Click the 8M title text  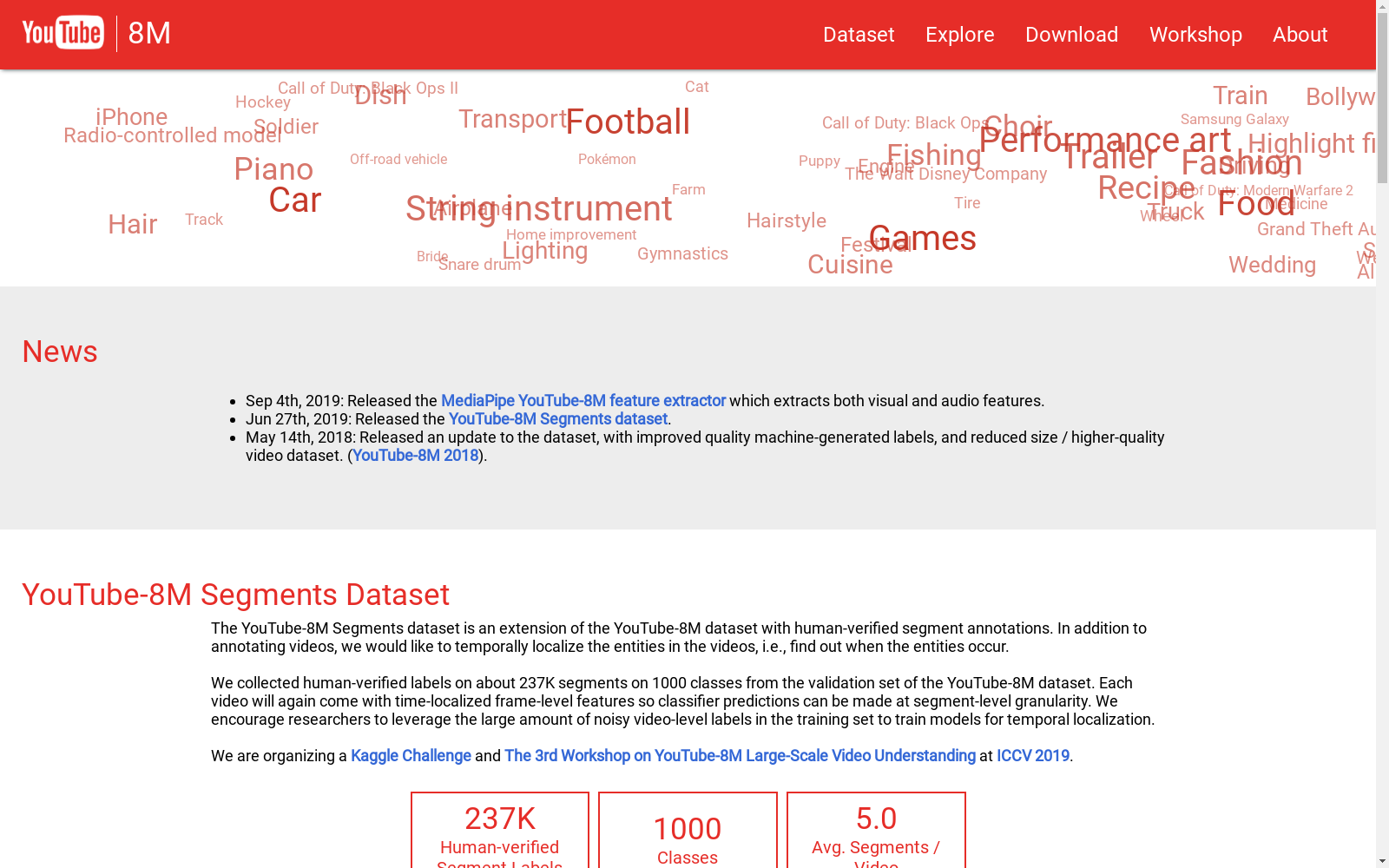coord(149,34)
